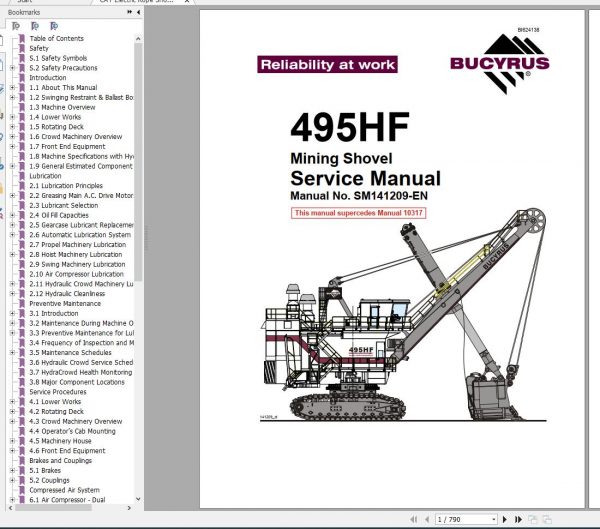Click the bookmarks horizontal scrollbar thumb

click(53, 508)
